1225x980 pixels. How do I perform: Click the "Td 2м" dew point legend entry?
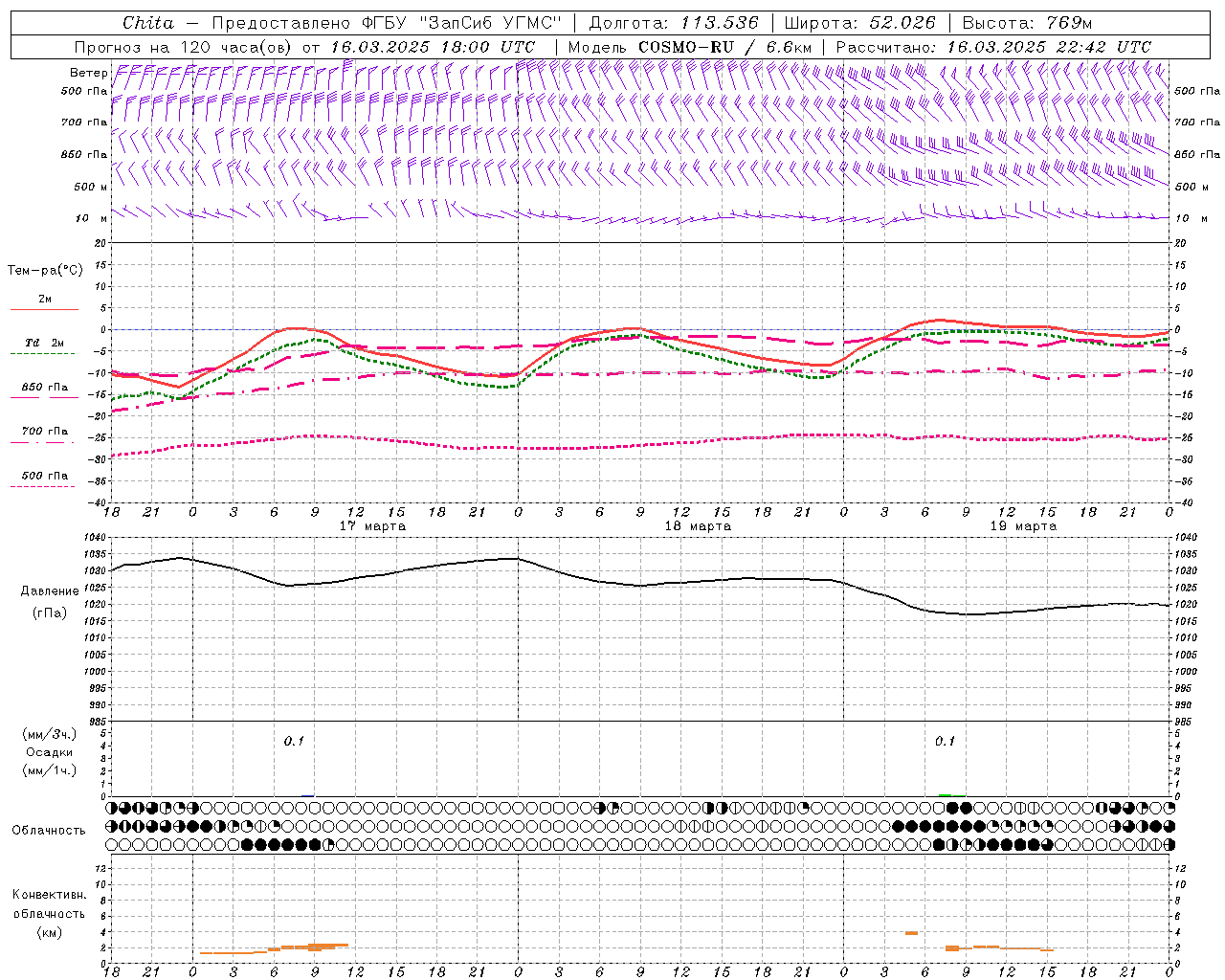45,343
